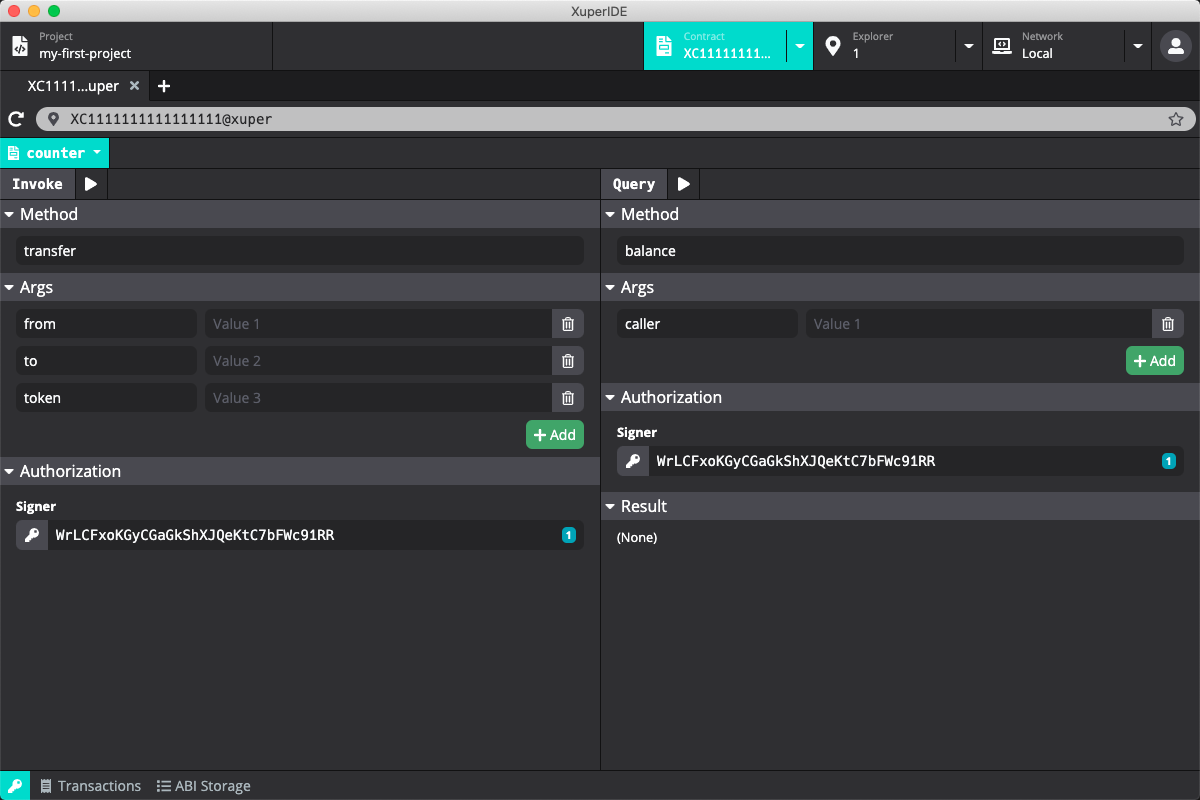Open ABI Storage in the status bar
Viewport: 1200px width, 800px height.
point(204,786)
